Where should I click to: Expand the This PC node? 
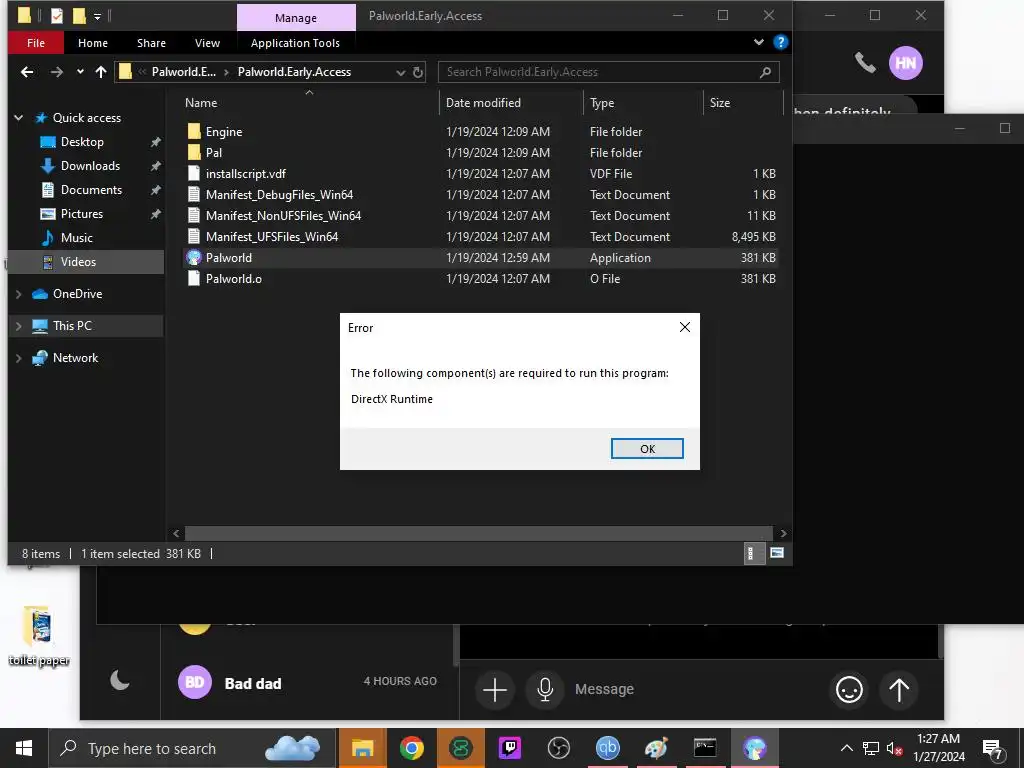pos(19,326)
